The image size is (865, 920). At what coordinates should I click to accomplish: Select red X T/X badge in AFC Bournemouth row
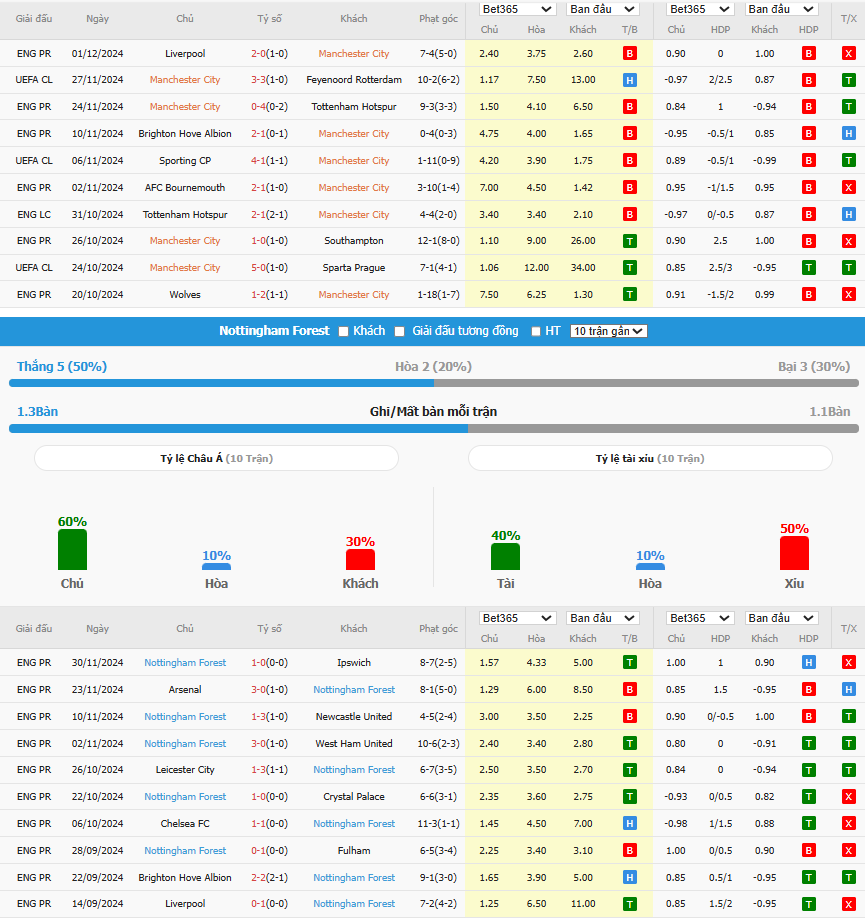pos(849,188)
